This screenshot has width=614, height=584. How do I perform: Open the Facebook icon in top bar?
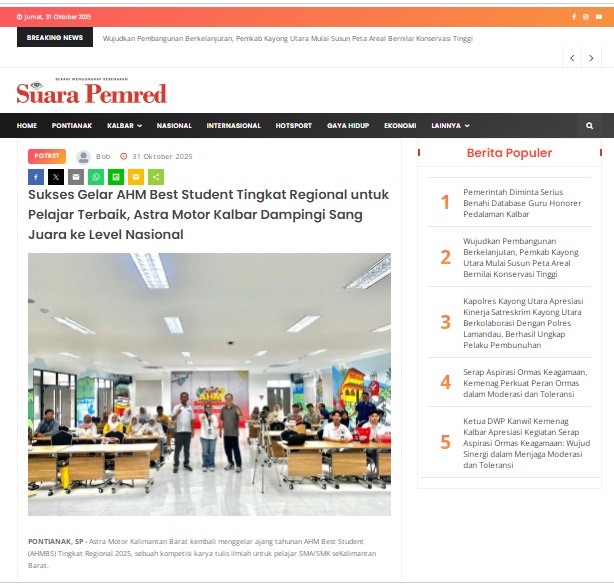tap(574, 17)
